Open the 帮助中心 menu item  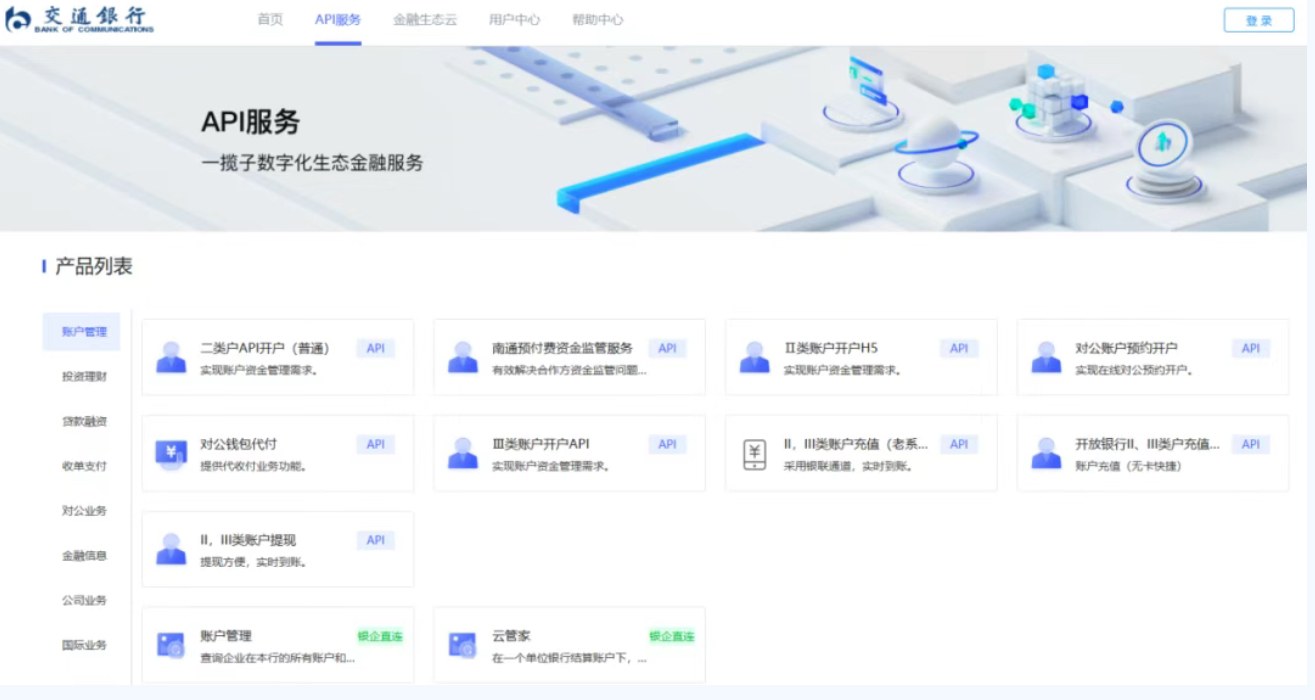coord(598,20)
